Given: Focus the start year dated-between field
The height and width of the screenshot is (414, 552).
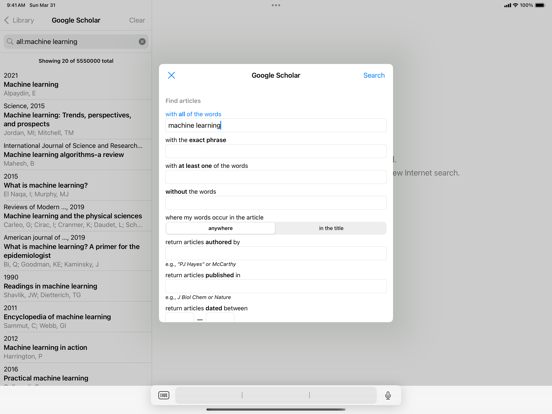Looking at the screenshot, I should coord(180,318).
